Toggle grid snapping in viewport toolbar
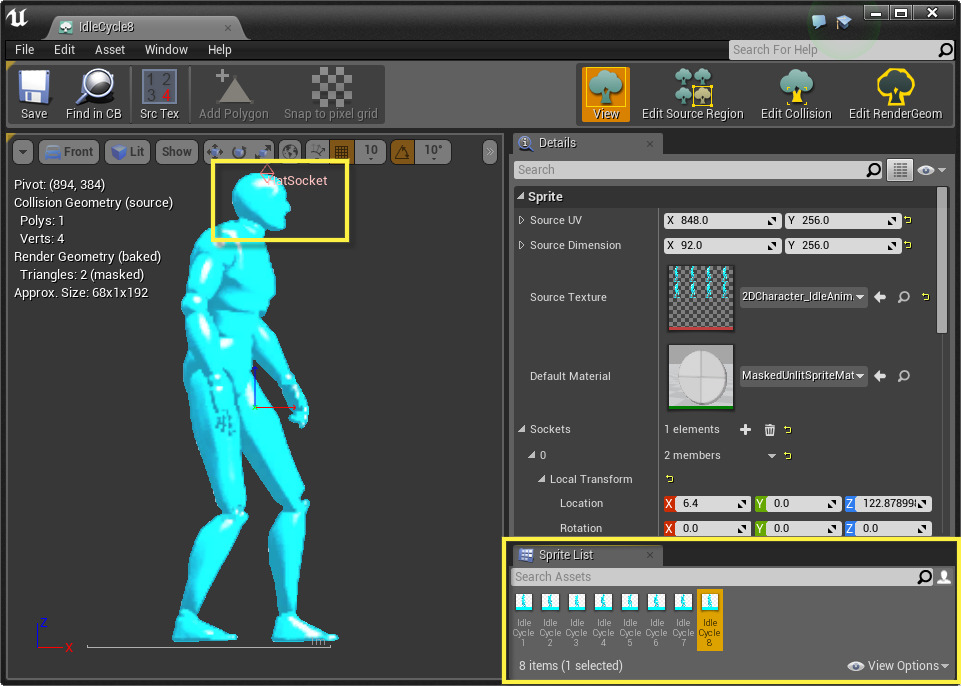Screen dimensions: 961x686 click(341, 152)
